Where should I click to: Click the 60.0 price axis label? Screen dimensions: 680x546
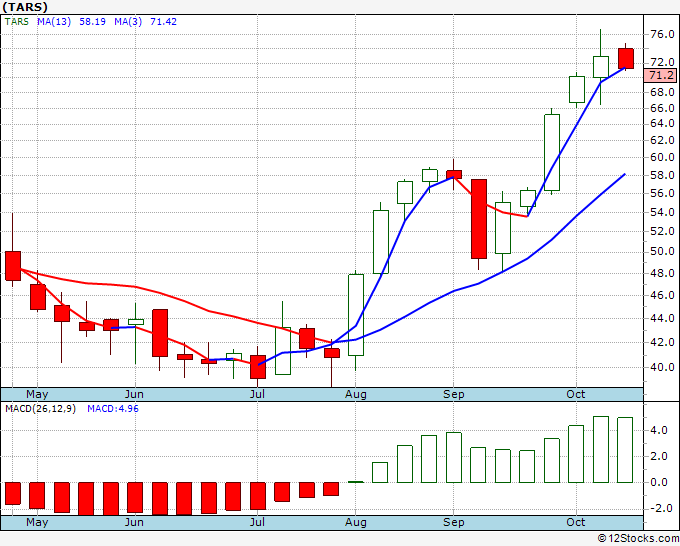click(662, 157)
